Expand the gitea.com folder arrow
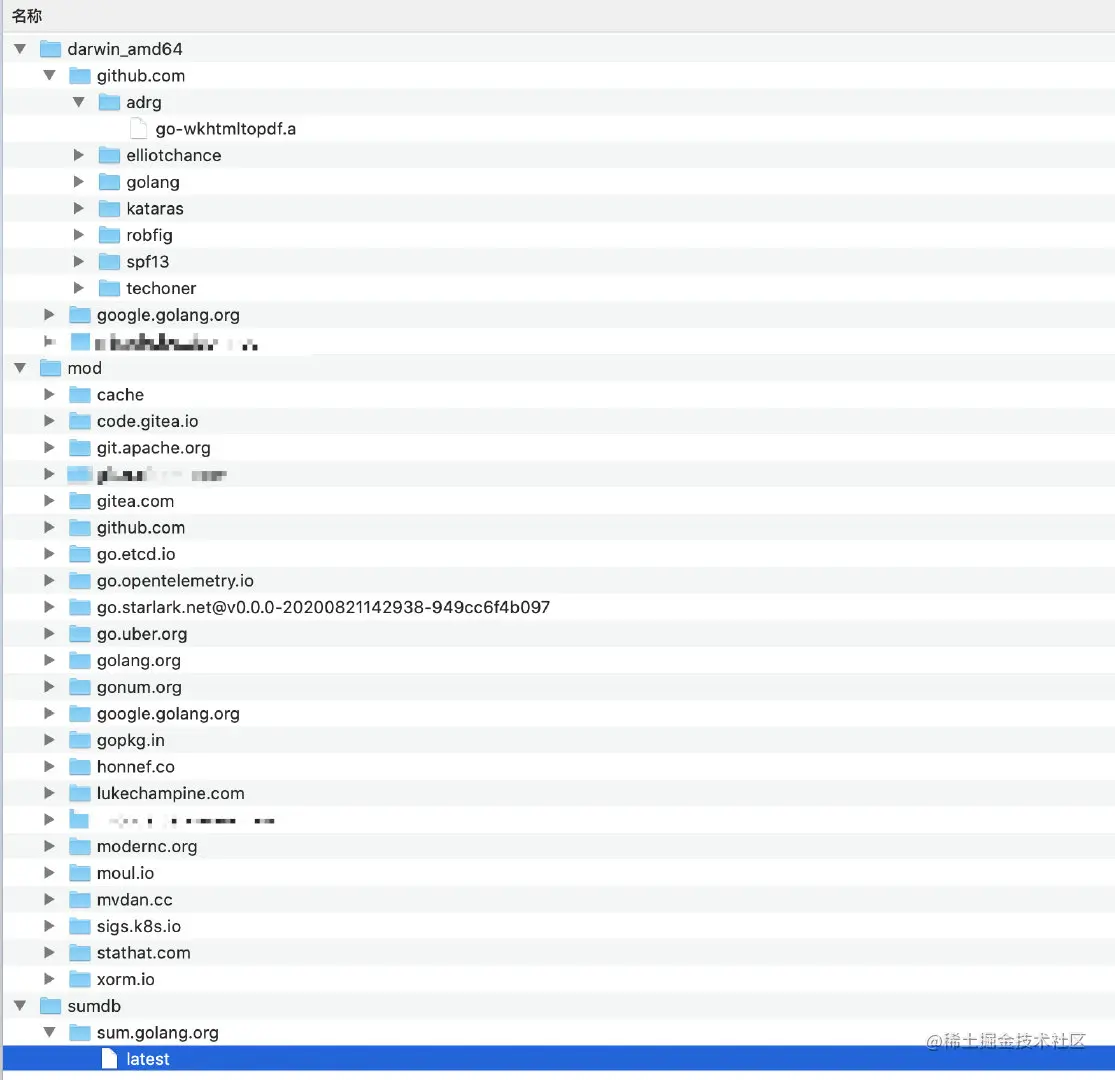 [49, 501]
